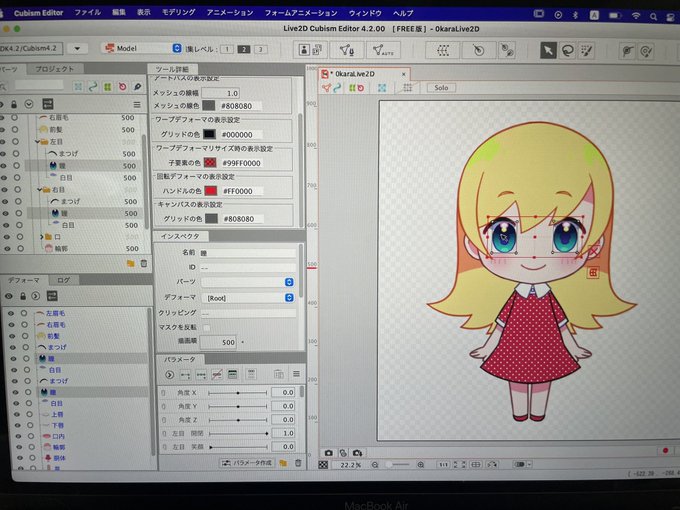Screen dimensions: 680x510
Task: Hide 右眉毛 layer in parts panel
Action: pos(3,117)
